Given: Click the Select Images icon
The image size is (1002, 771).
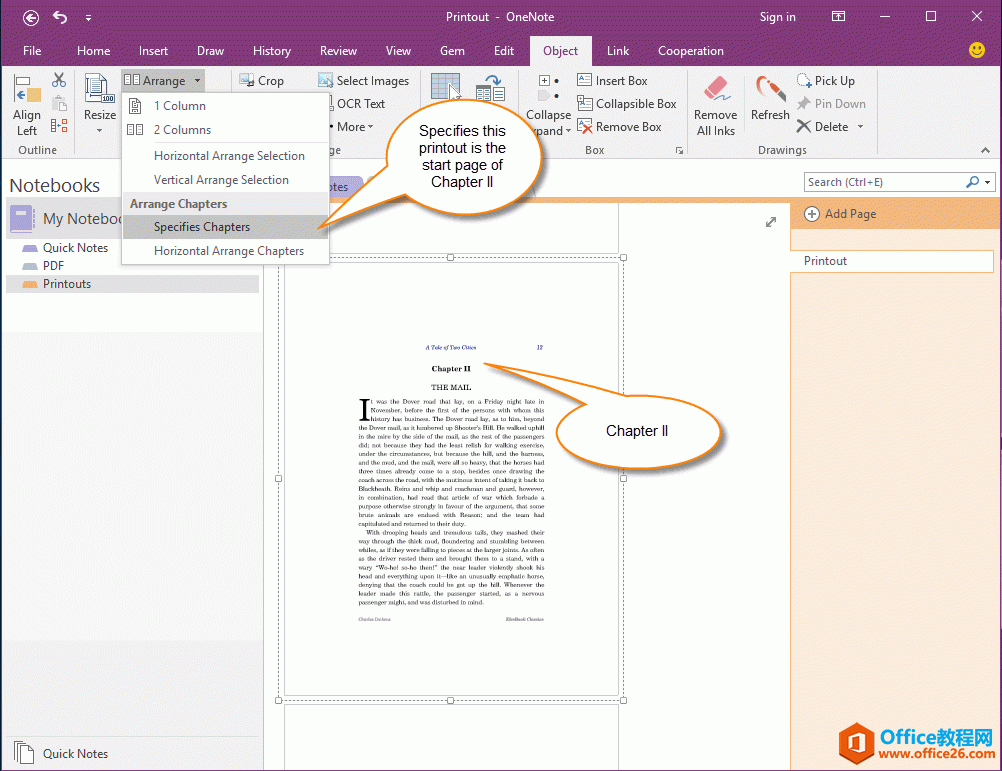Looking at the screenshot, I should click(x=324, y=80).
